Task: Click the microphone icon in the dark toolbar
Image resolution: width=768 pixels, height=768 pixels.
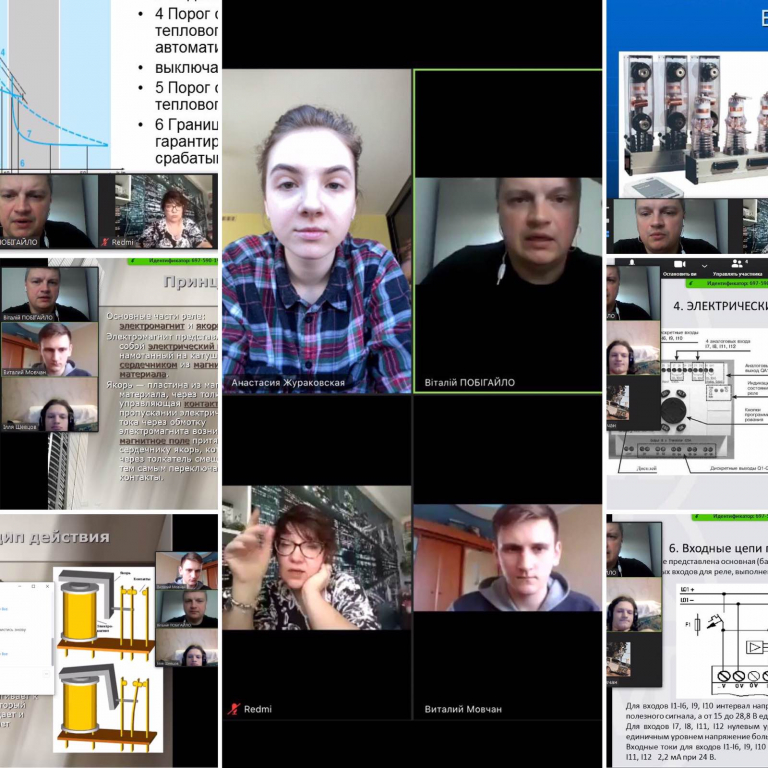Action: click(632, 263)
